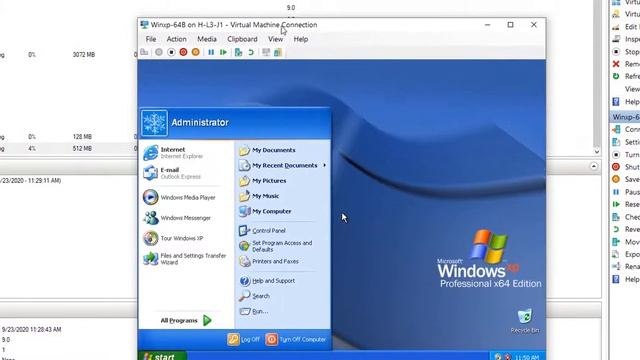Viewport: 640px width, 360px height.
Task: Click Move in Hyper-V Actions pane
Action: [626, 242]
